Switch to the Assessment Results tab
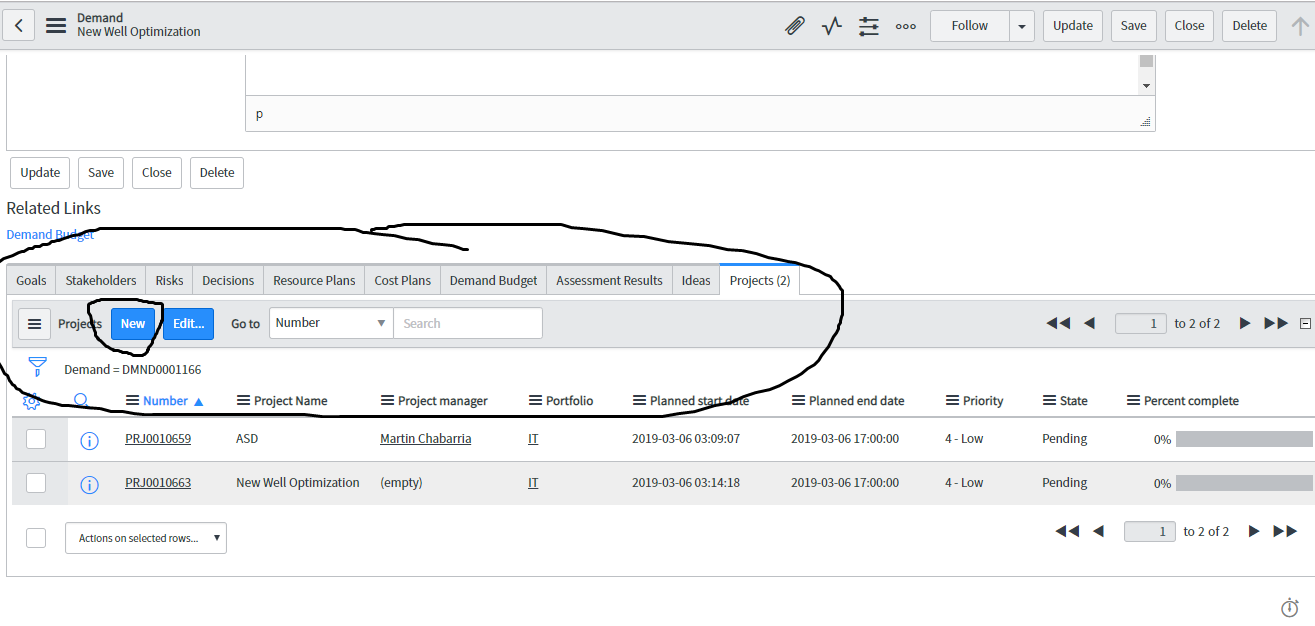 (609, 280)
